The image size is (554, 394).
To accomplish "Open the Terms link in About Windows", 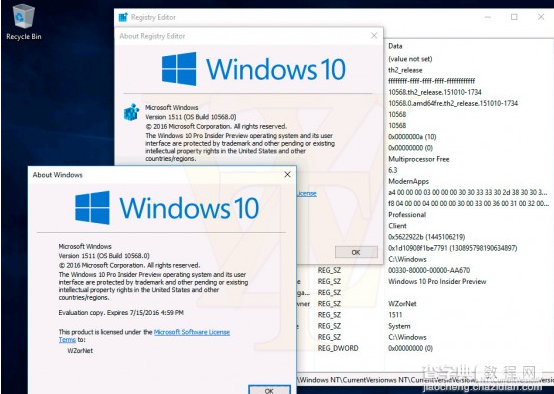I will 67,340.
